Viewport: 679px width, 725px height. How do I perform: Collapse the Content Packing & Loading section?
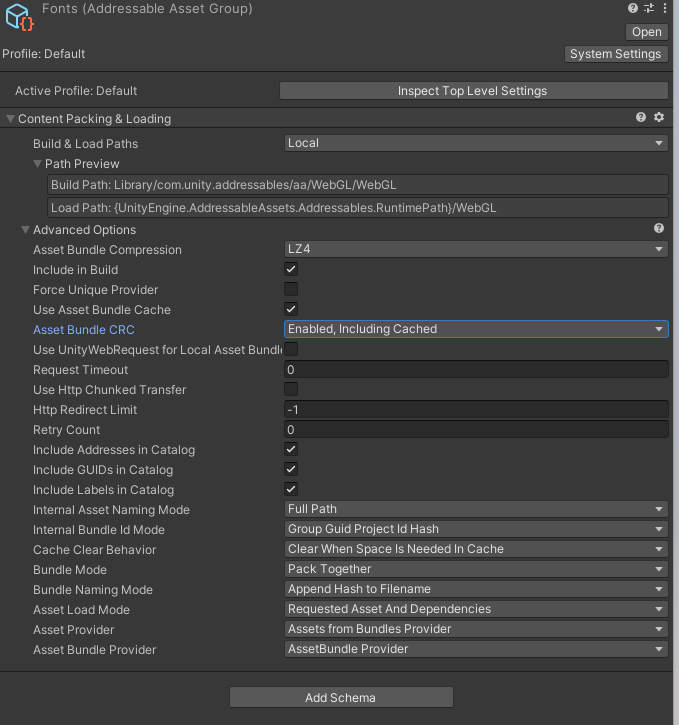point(10,119)
